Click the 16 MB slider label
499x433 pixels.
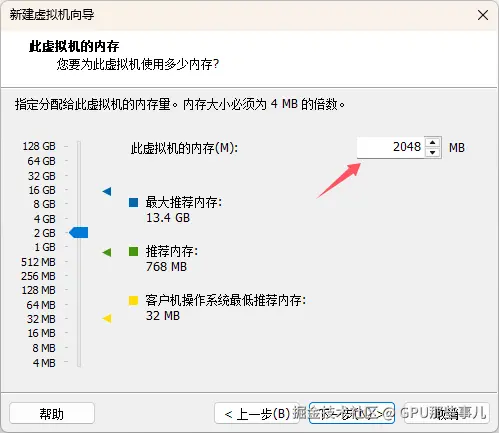point(42,333)
